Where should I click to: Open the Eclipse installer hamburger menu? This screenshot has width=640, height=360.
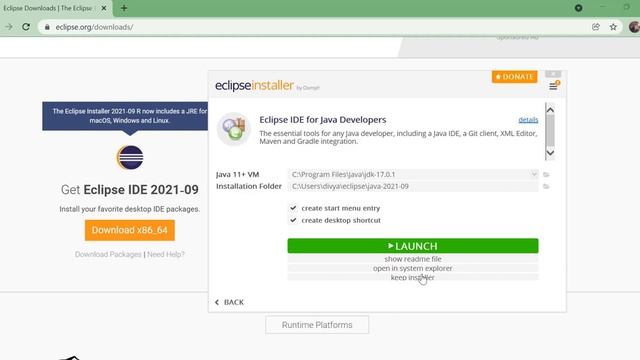[x=553, y=87]
